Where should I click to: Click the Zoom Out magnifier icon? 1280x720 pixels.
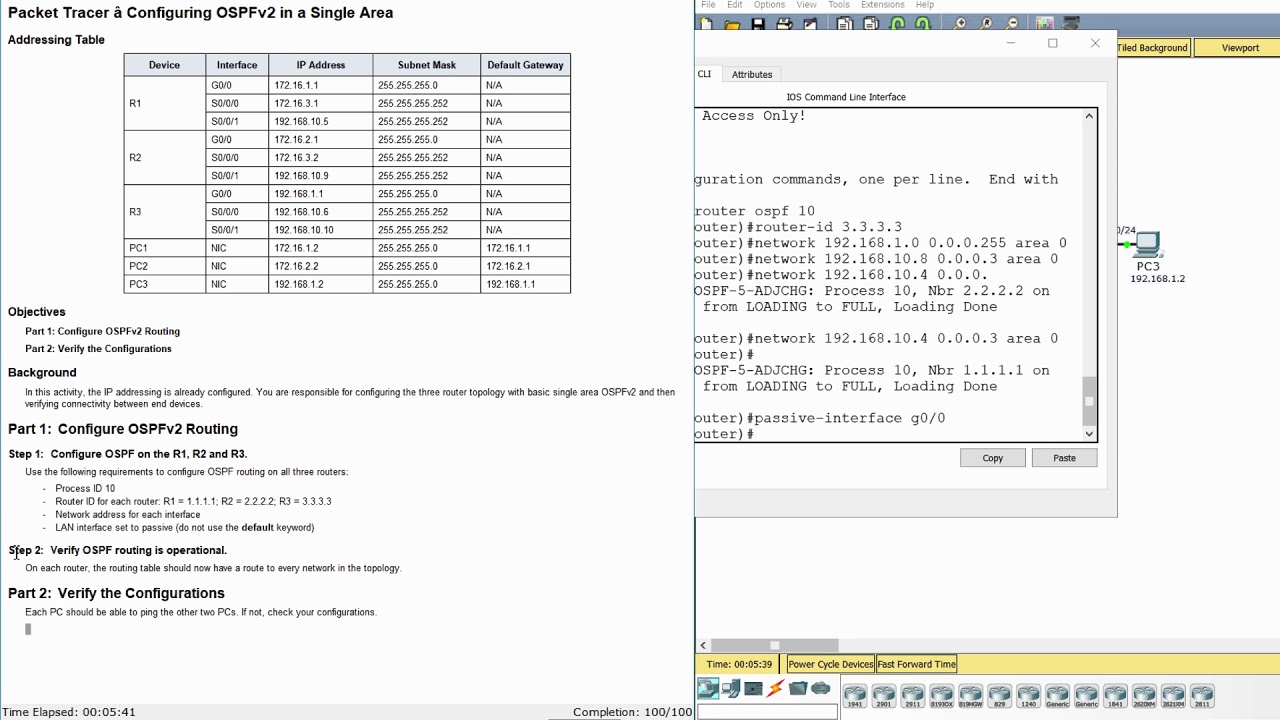[x=1011, y=24]
